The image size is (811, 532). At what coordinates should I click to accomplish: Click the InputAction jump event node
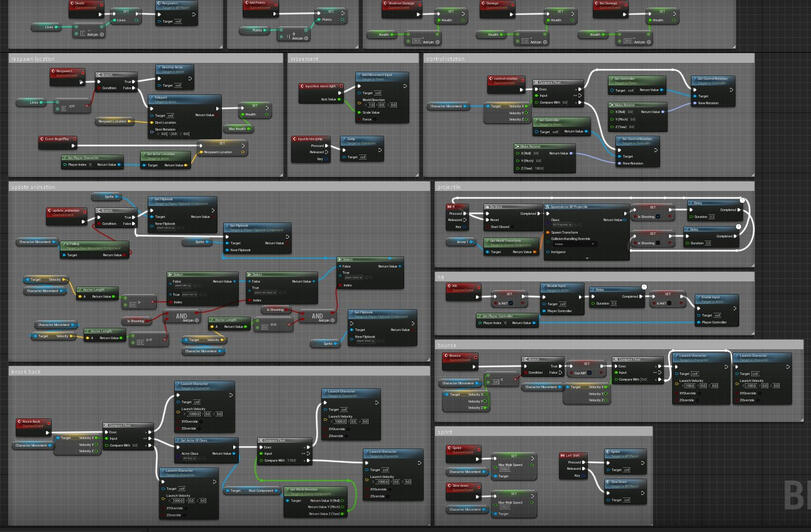(x=310, y=139)
